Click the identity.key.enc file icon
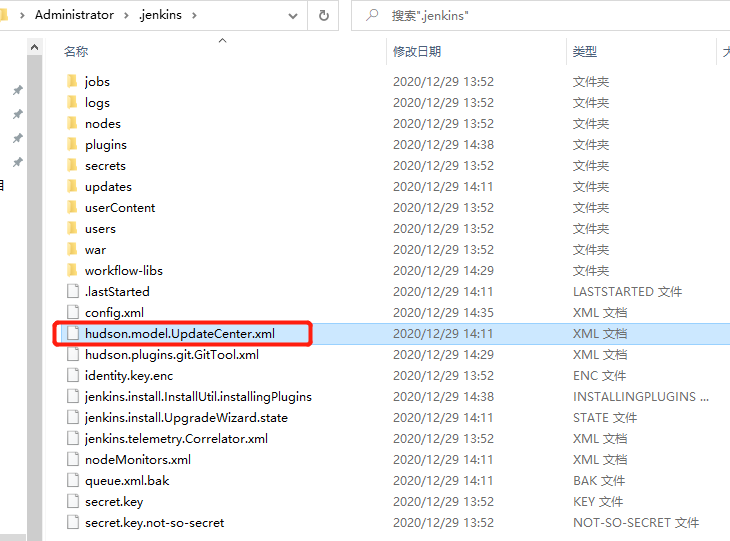Screen dimensions: 730x541 (x=73, y=375)
